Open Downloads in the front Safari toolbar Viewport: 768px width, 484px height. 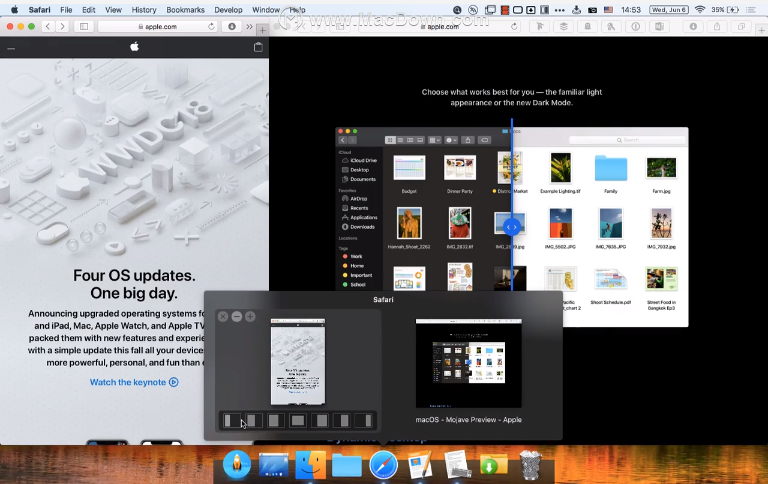point(232,26)
